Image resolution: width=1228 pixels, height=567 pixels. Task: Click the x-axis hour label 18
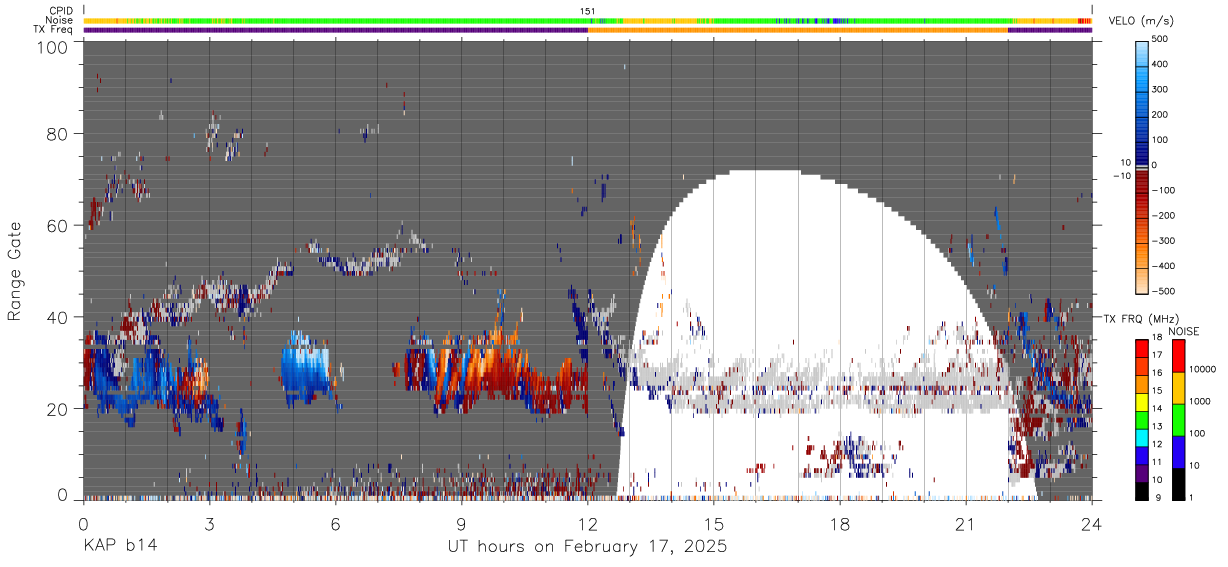coord(840,523)
